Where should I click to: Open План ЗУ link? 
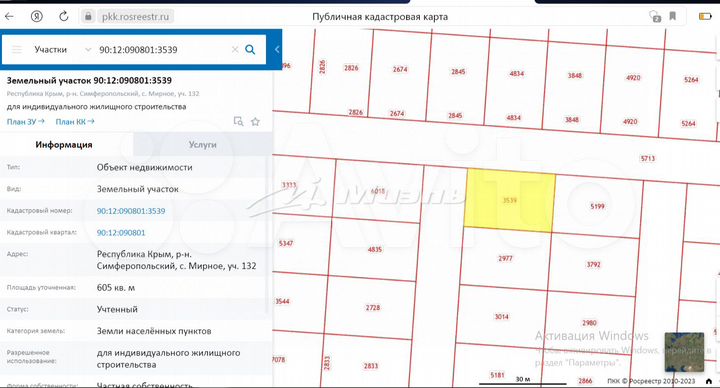click(25, 122)
